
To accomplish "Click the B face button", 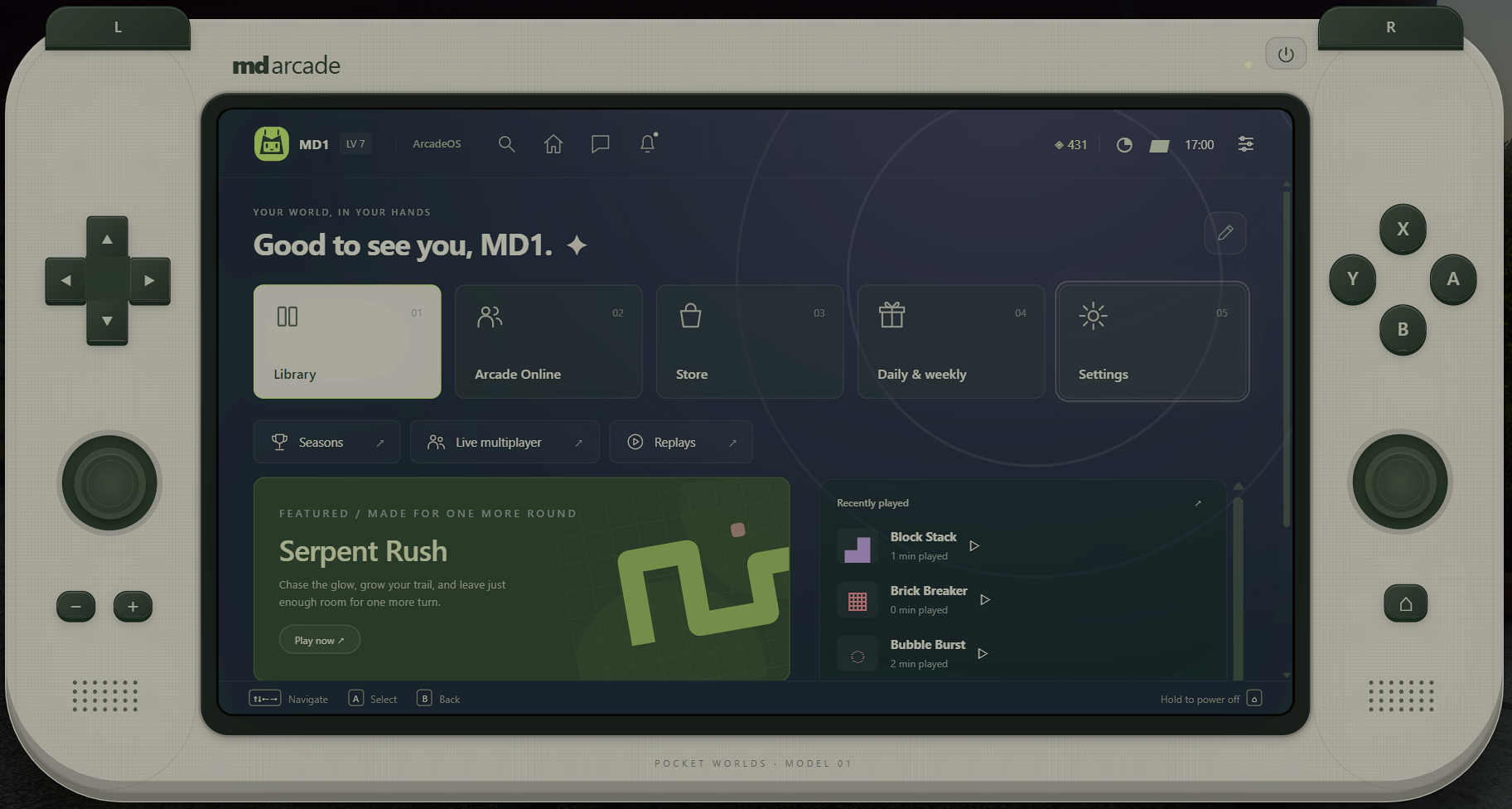I will [1403, 330].
